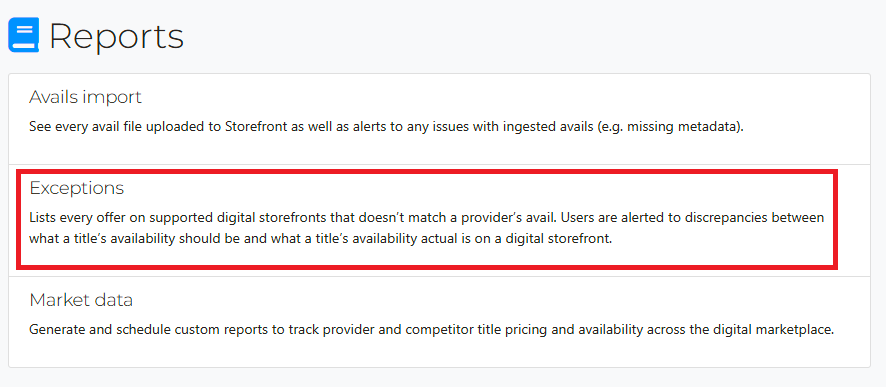Click the blue Reports book icon
This screenshot has height=387, width=886.
pyautogui.click(x=24, y=35)
